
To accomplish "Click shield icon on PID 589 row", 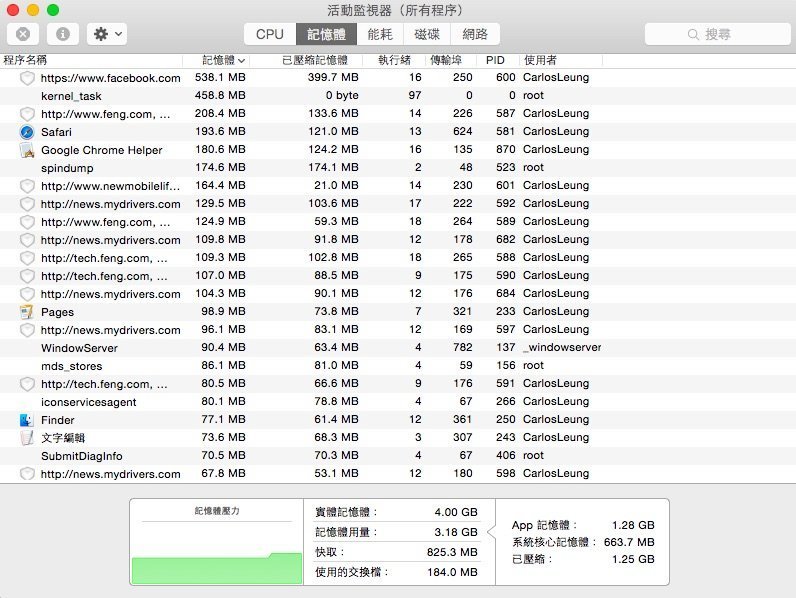I will click(x=27, y=222).
